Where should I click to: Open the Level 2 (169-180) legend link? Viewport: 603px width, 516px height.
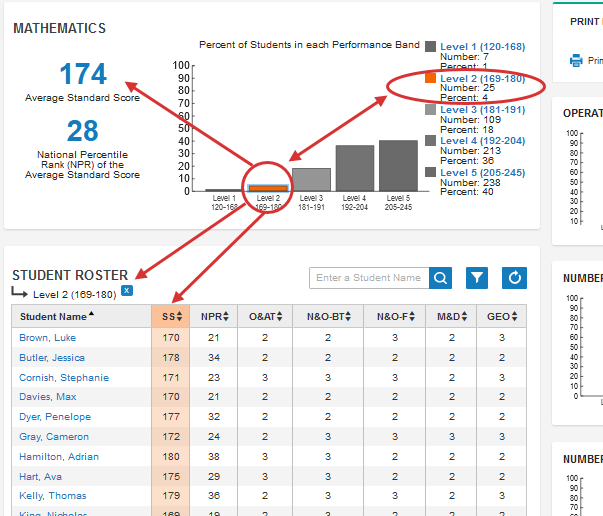click(x=482, y=78)
